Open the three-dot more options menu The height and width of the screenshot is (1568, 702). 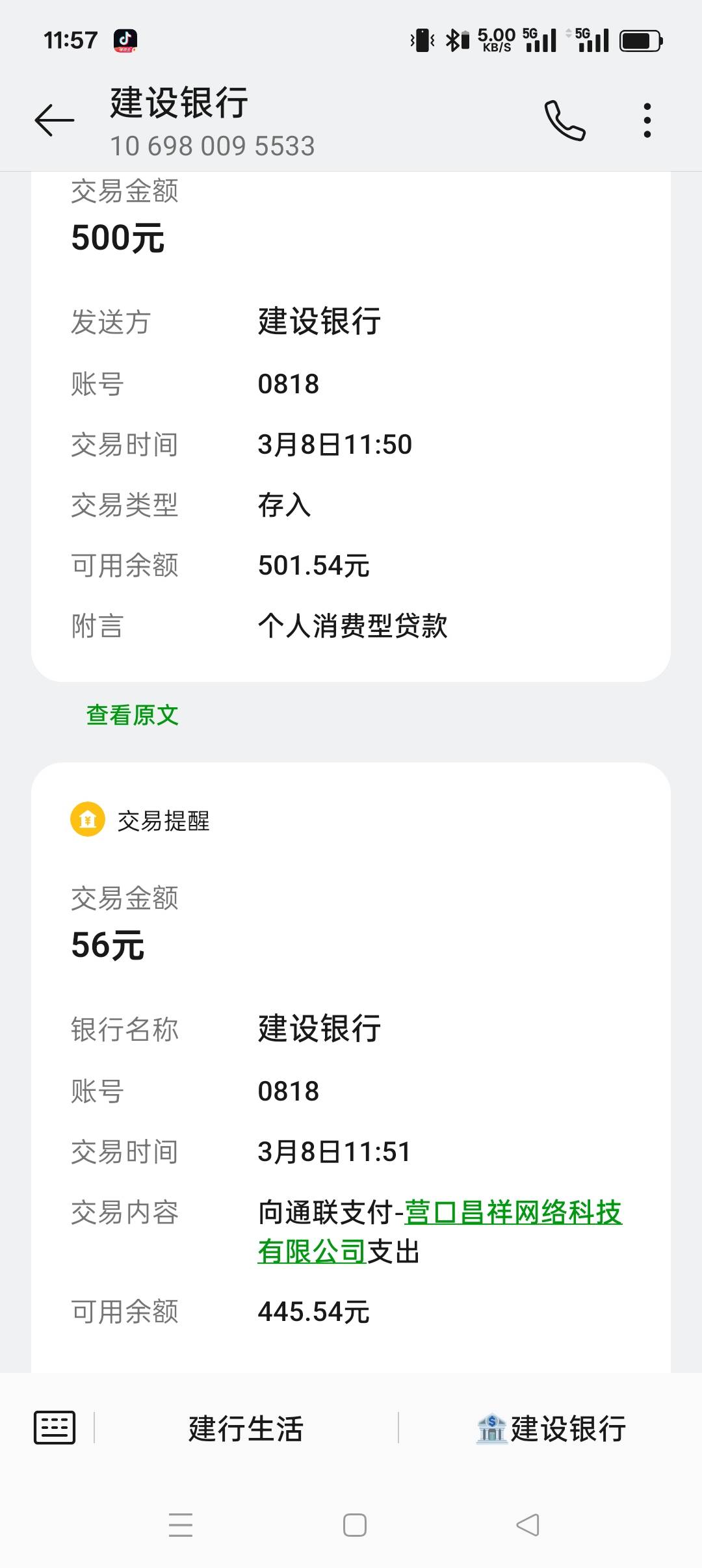(x=647, y=120)
